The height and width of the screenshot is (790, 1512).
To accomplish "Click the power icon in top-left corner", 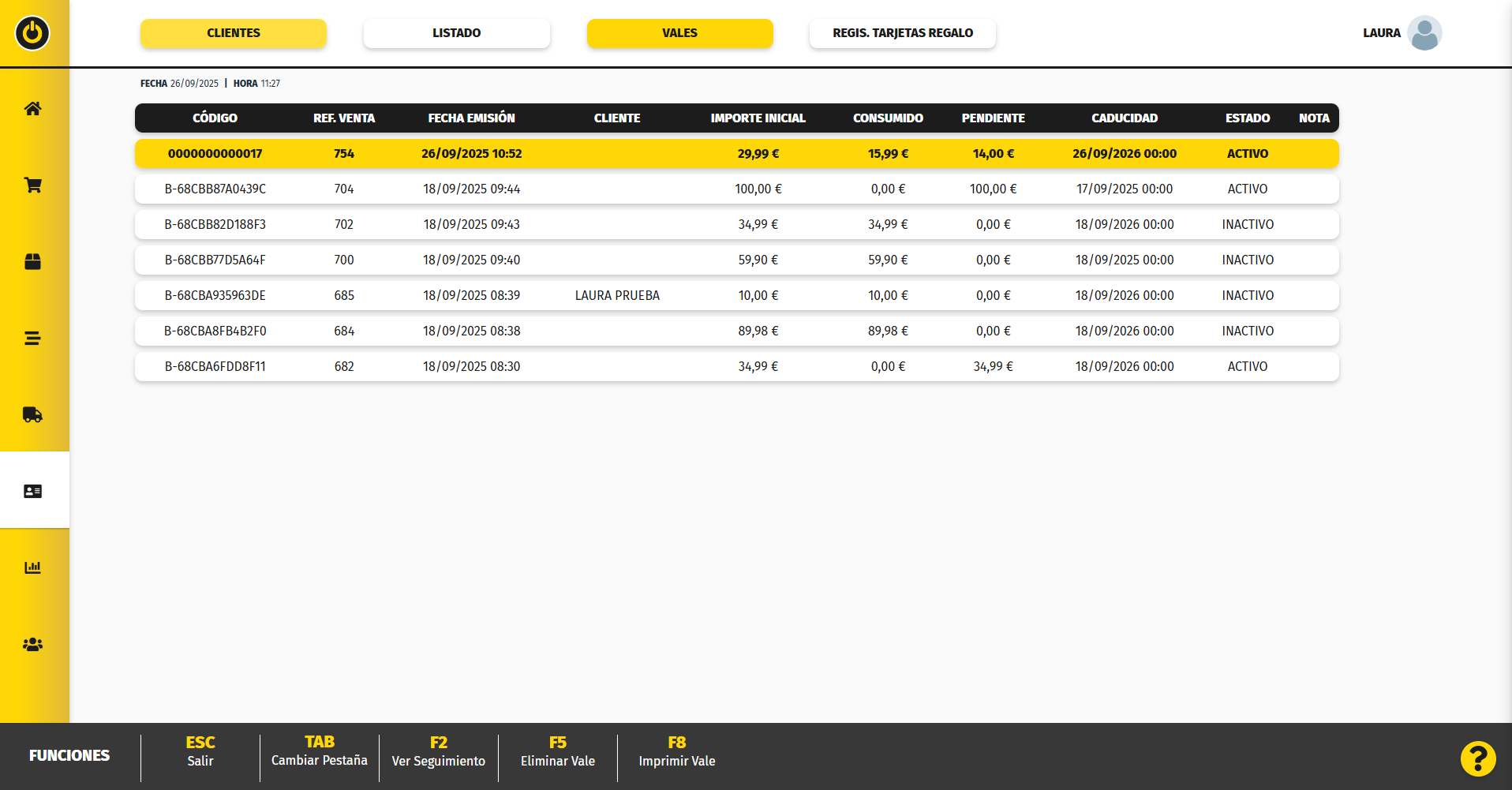I will [x=32, y=33].
